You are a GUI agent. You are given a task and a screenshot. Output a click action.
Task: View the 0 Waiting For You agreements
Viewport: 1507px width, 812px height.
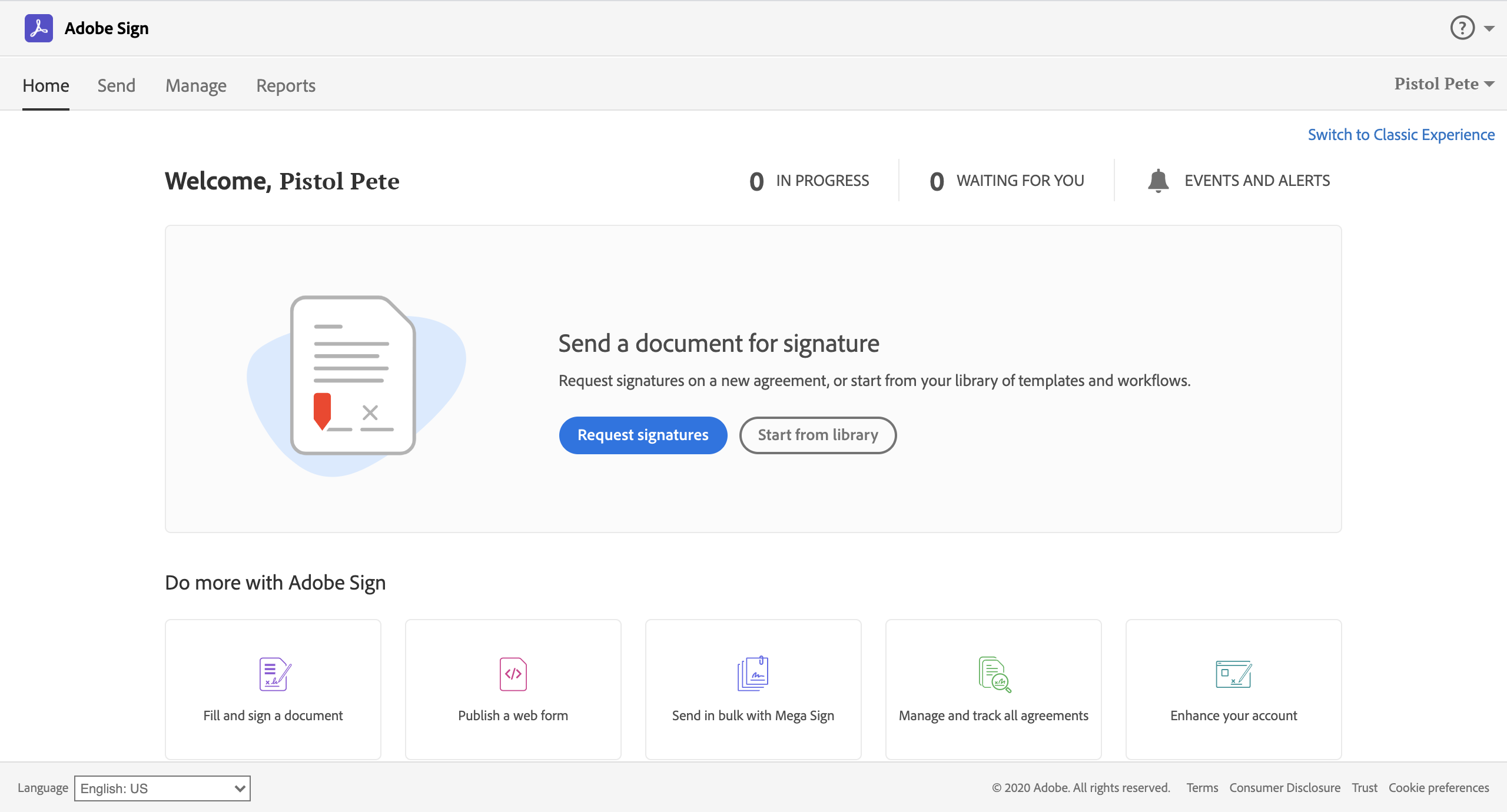1007,181
